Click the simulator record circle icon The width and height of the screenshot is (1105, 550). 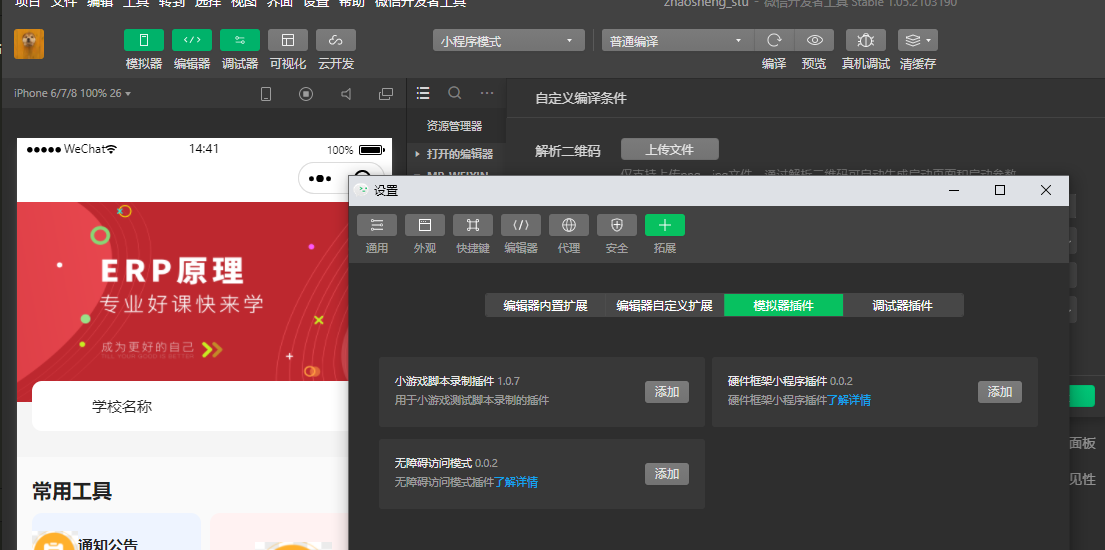click(306, 94)
